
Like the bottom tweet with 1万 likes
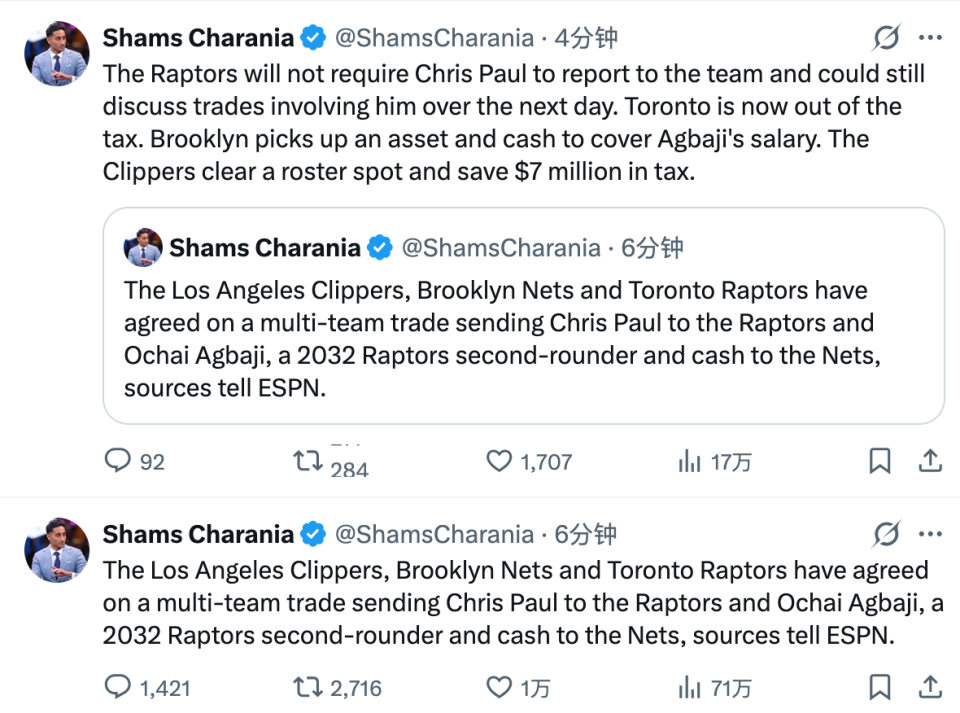(499, 687)
